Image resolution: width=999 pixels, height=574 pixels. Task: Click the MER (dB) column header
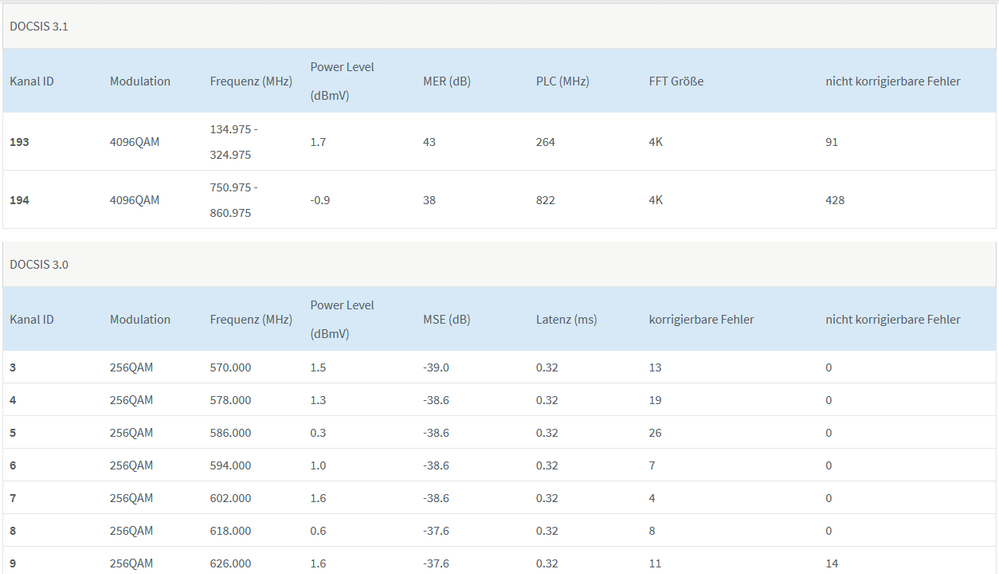447,82
